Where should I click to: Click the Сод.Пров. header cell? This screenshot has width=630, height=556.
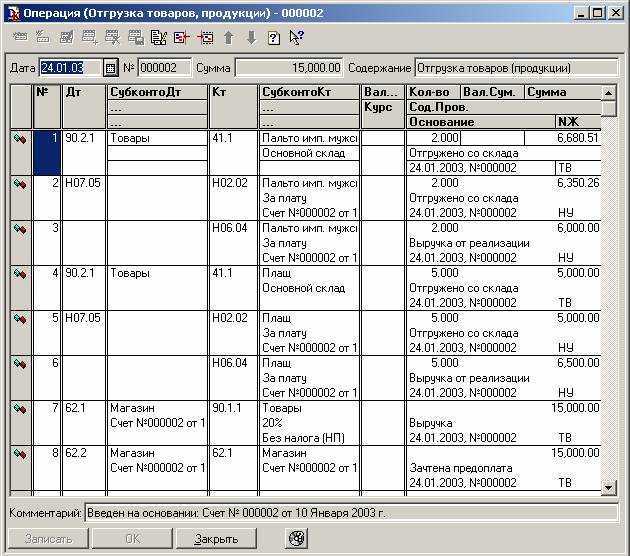tap(503, 107)
